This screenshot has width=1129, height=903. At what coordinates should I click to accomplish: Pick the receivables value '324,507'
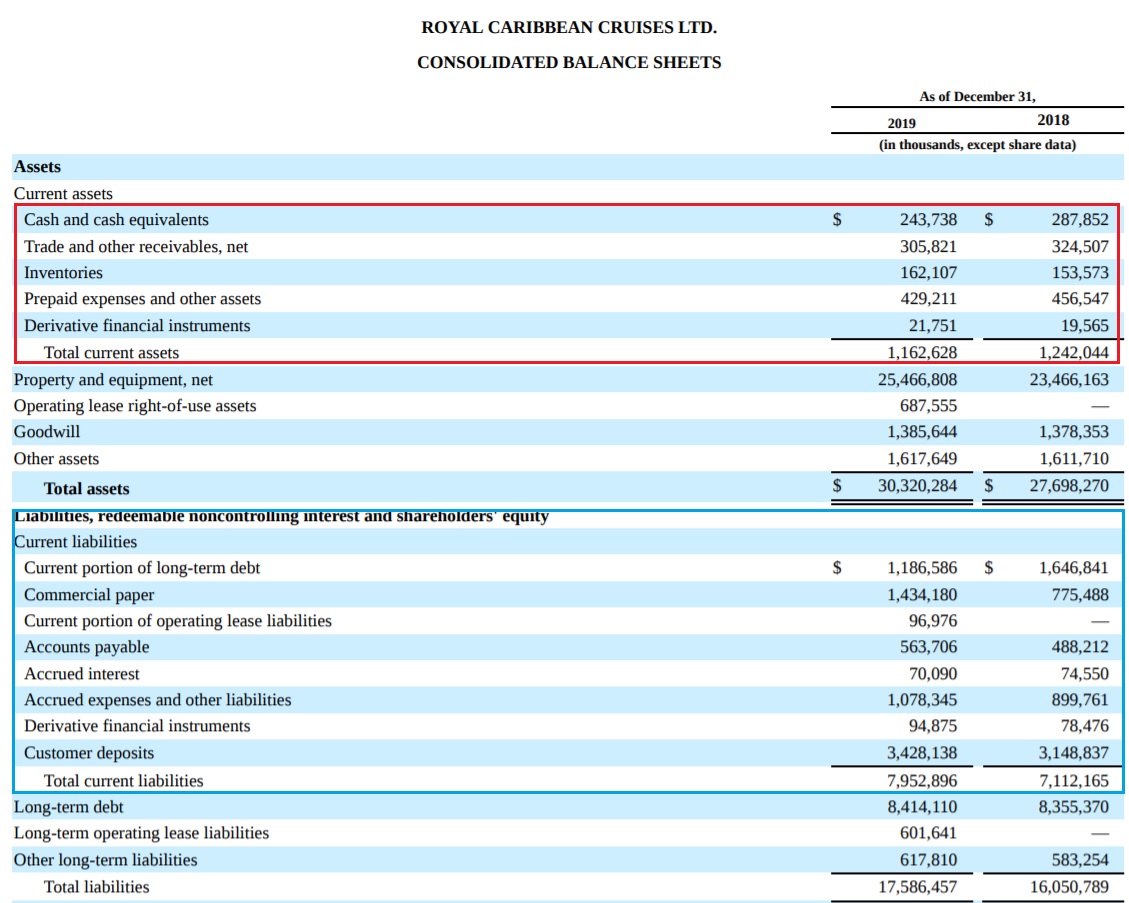pyautogui.click(x=1080, y=247)
